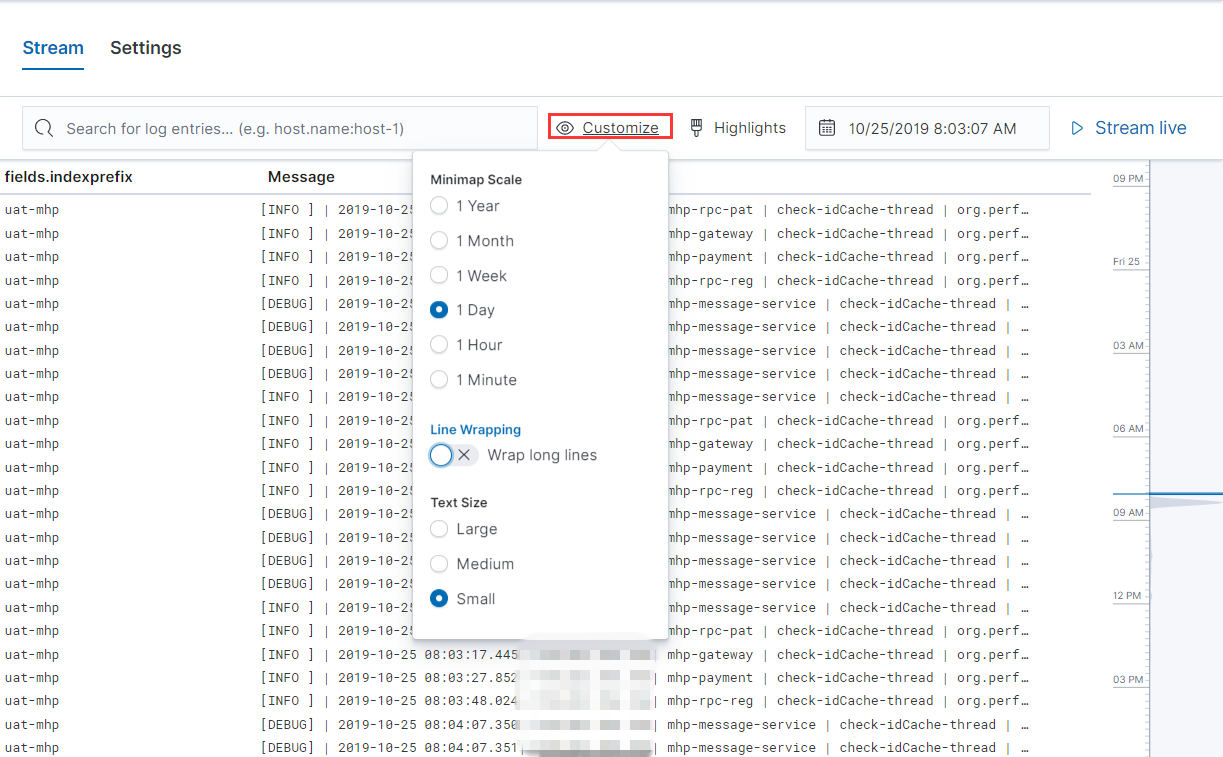1223x757 pixels.
Task: Open the Highlights menu
Action: click(738, 128)
